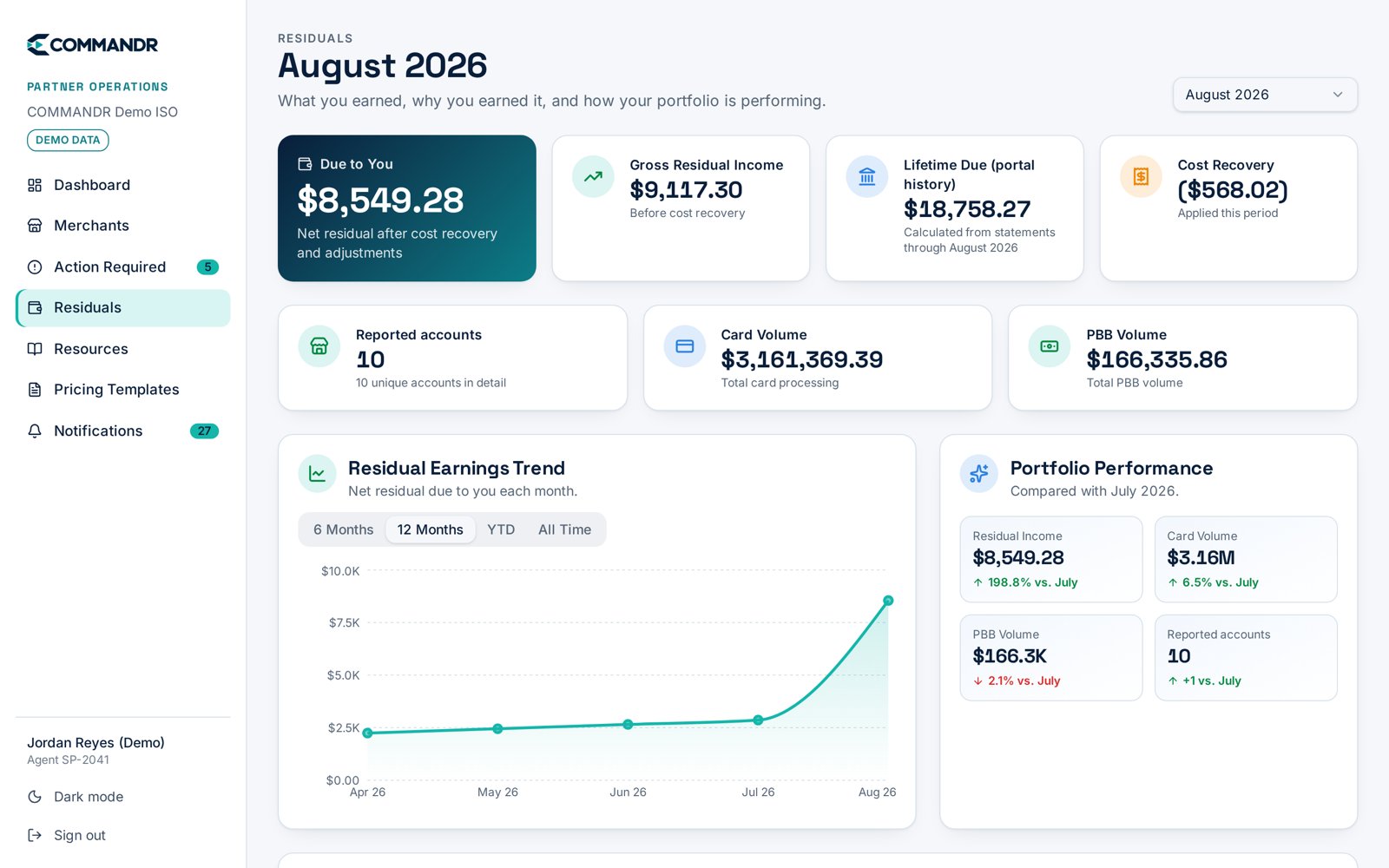This screenshot has height=868, width=1389.
Task: Click the Action Required alert icon
Action: click(35, 267)
